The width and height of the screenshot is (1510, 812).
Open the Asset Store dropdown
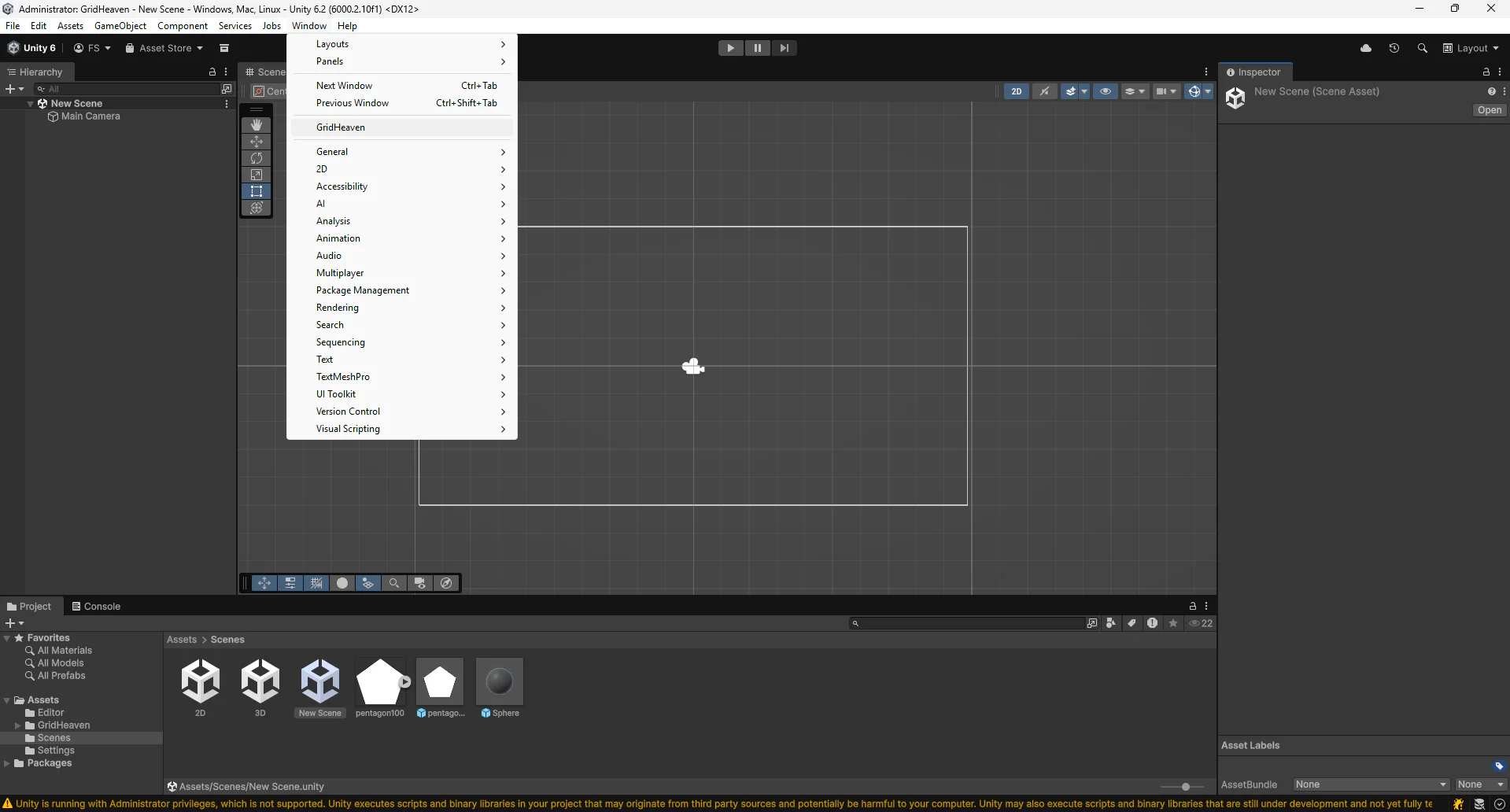click(164, 48)
